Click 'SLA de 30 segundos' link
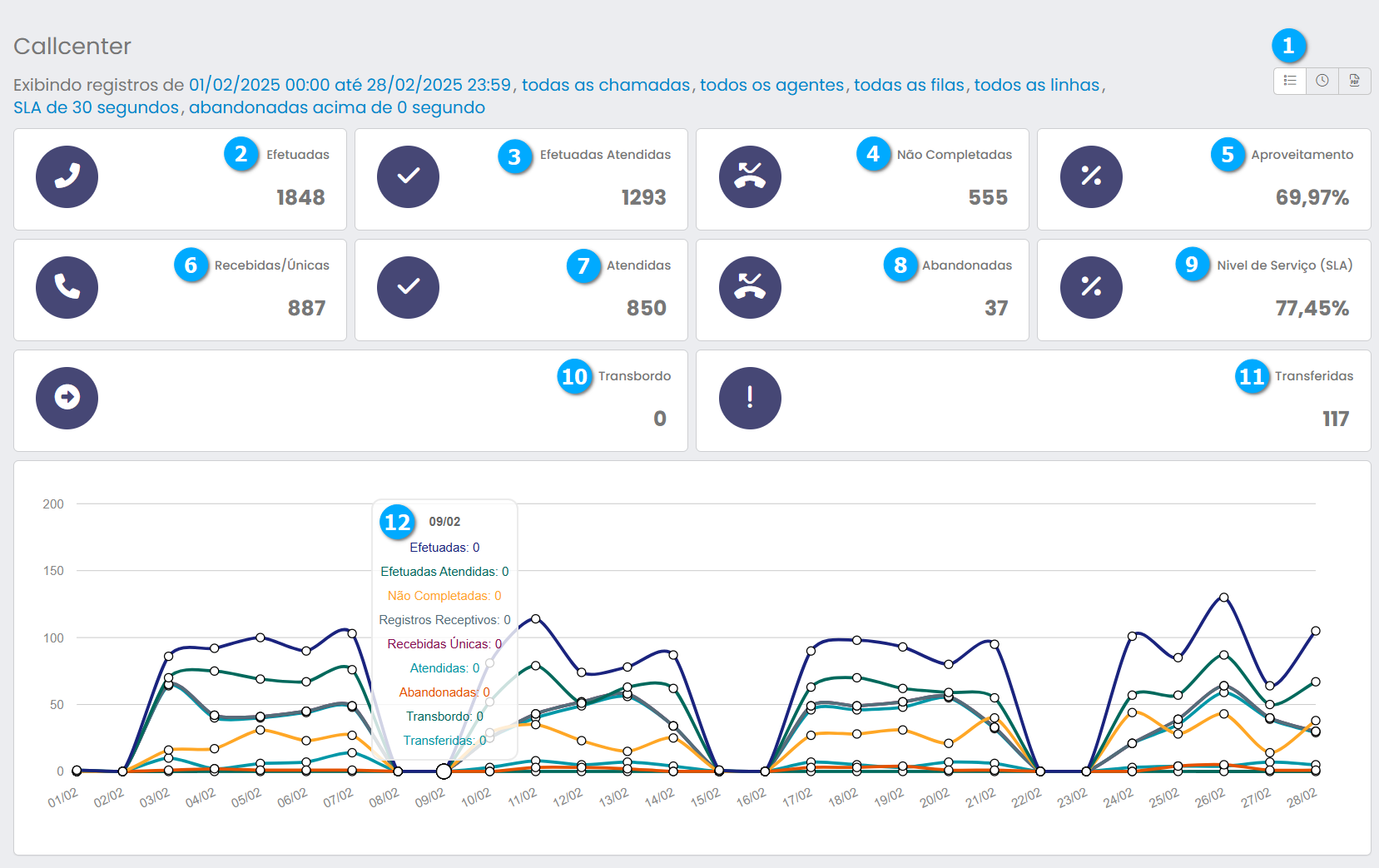 coord(96,107)
